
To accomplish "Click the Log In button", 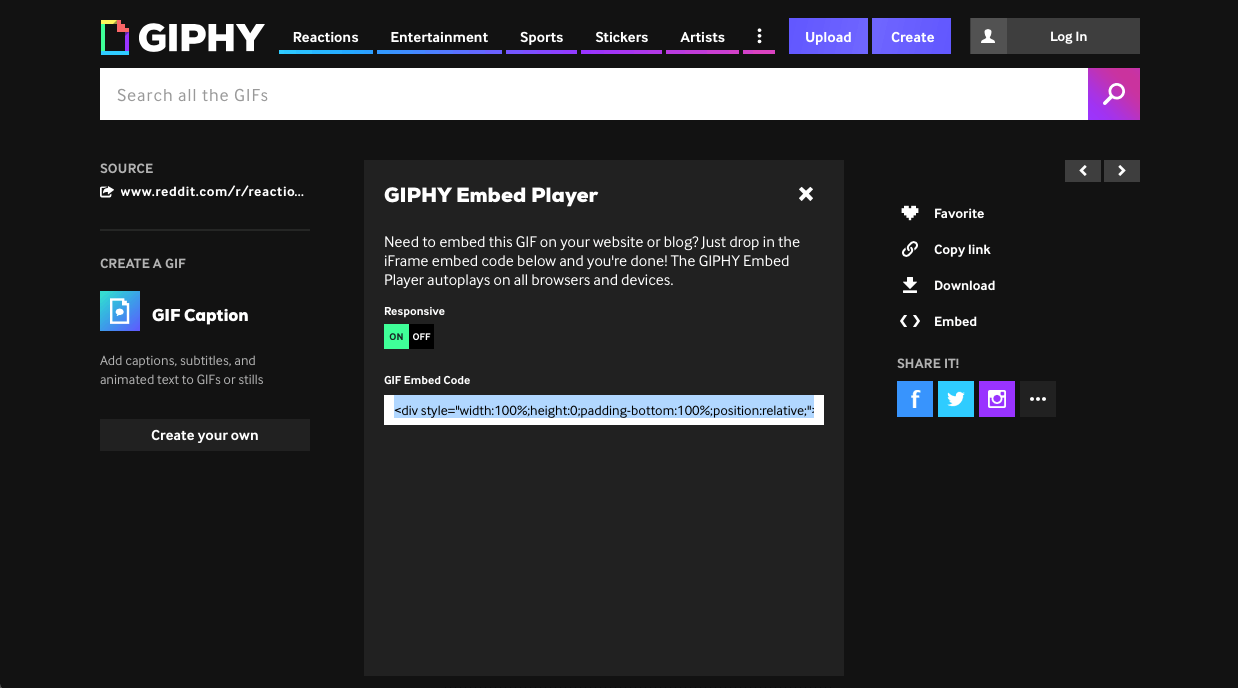I will [1068, 36].
